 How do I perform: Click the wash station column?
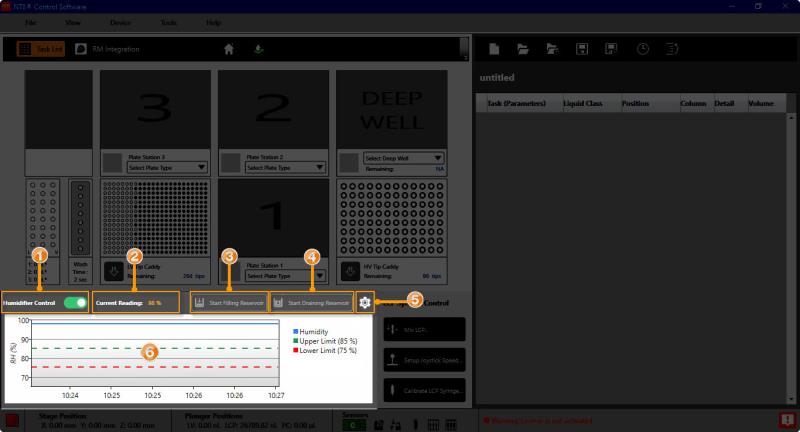[80, 218]
